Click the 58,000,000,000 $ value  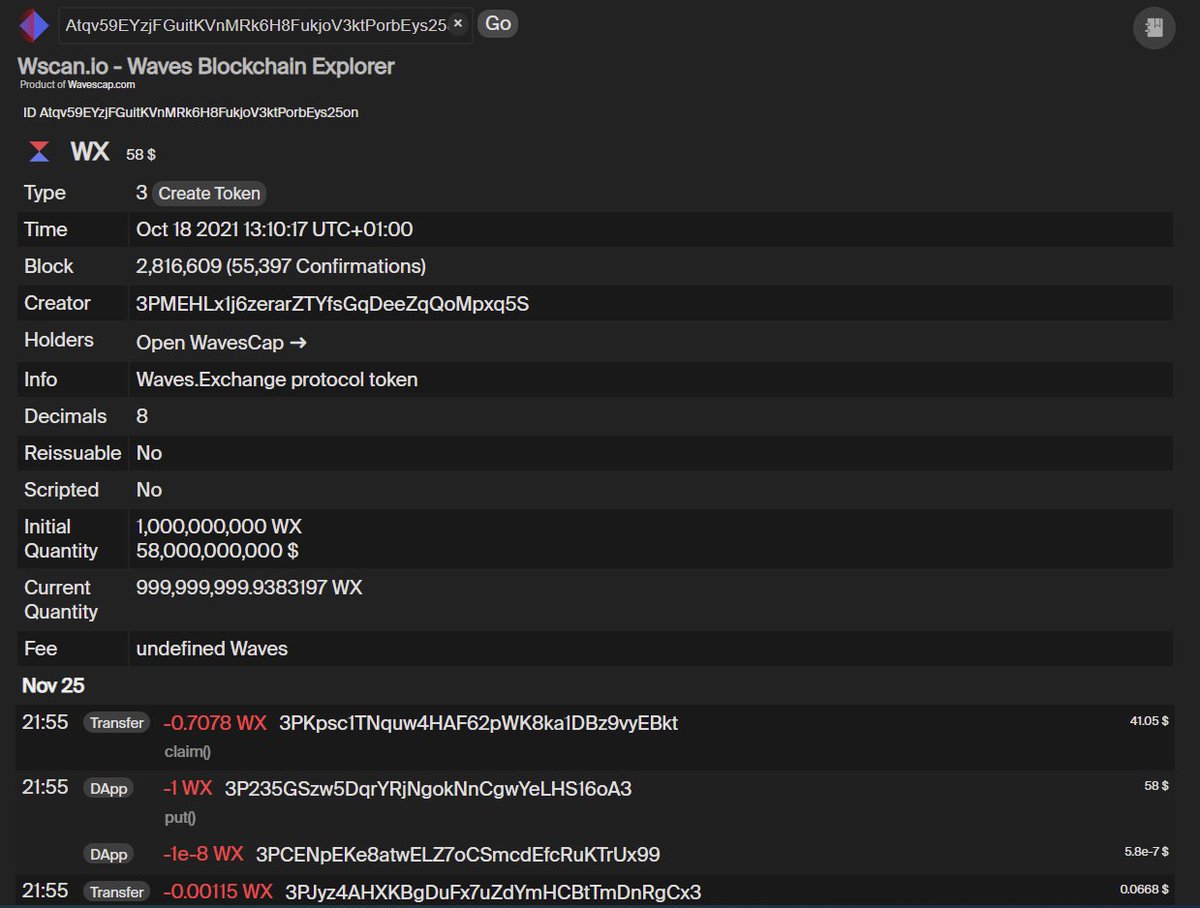point(217,551)
